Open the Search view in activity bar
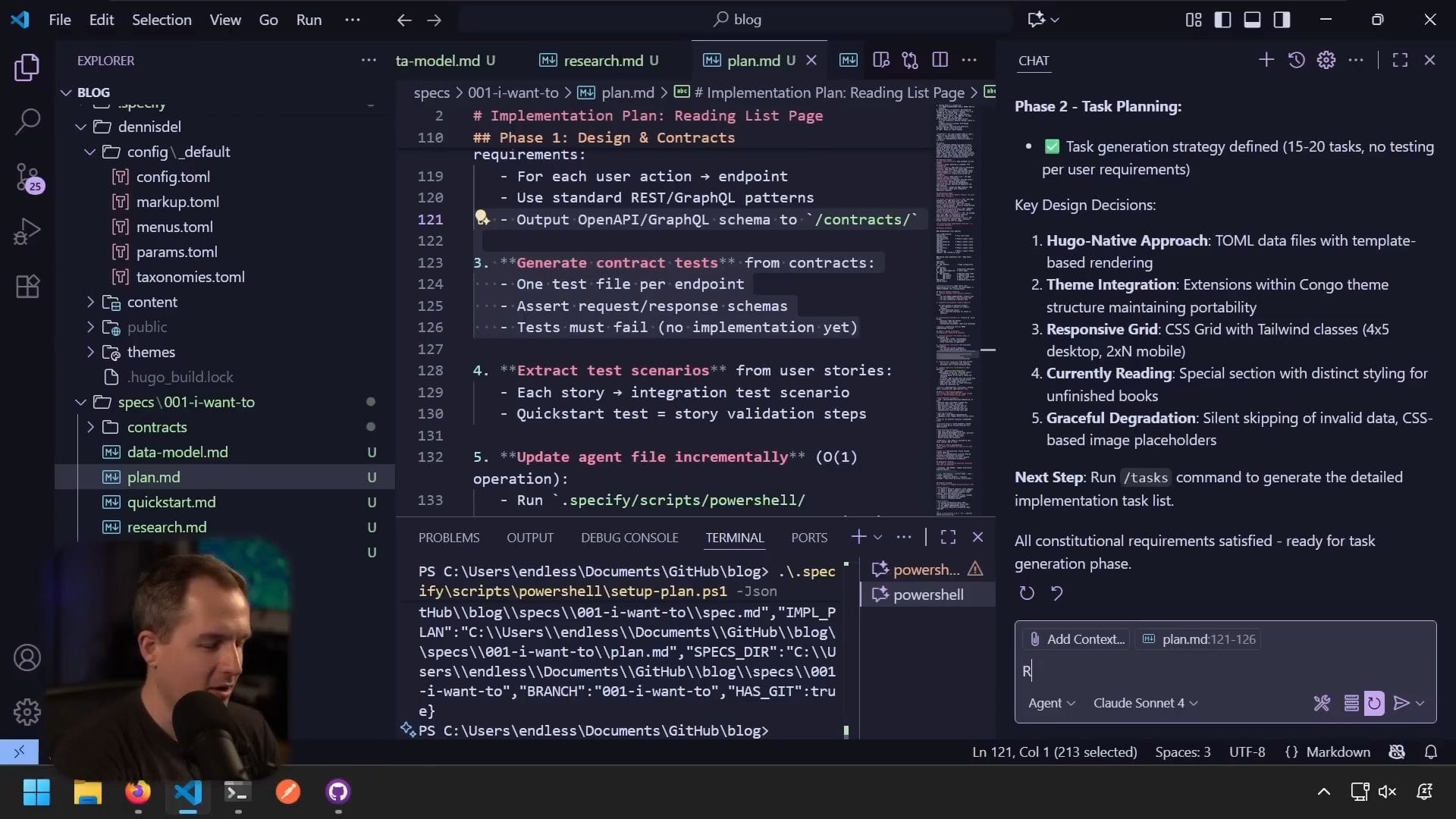1456x819 pixels. (27, 121)
